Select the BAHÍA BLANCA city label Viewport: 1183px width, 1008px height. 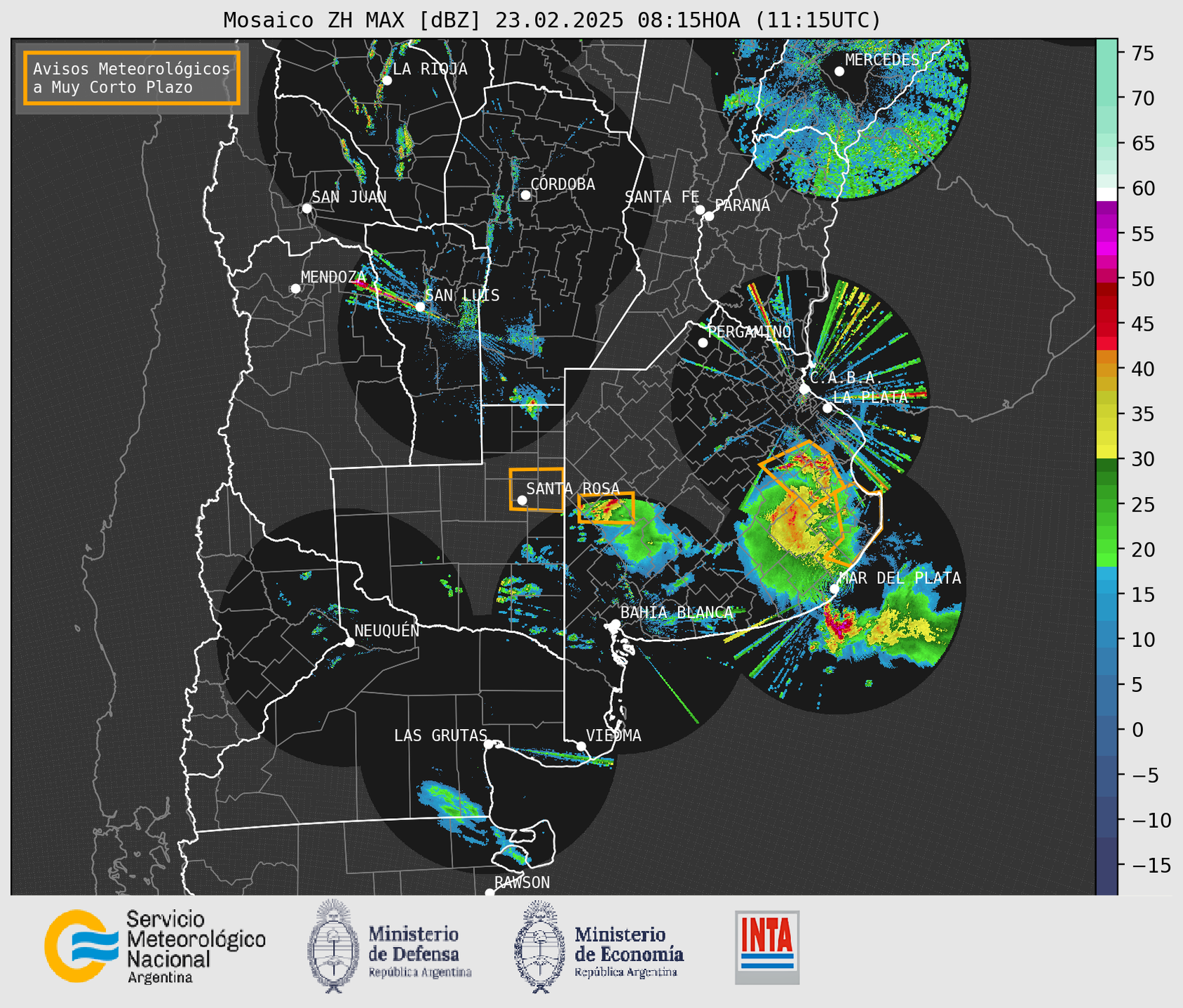(677, 613)
